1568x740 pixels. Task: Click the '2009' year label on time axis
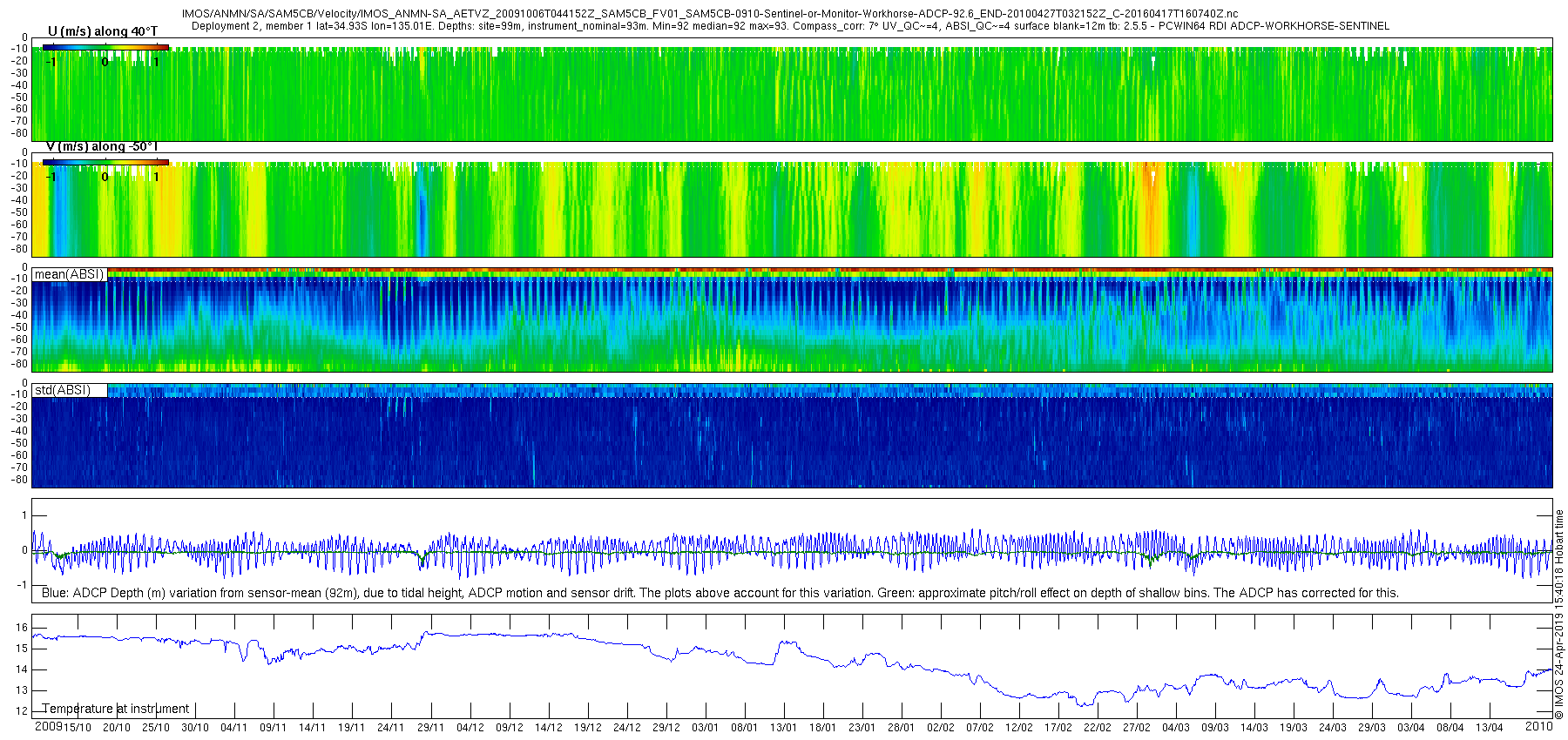(49, 726)
